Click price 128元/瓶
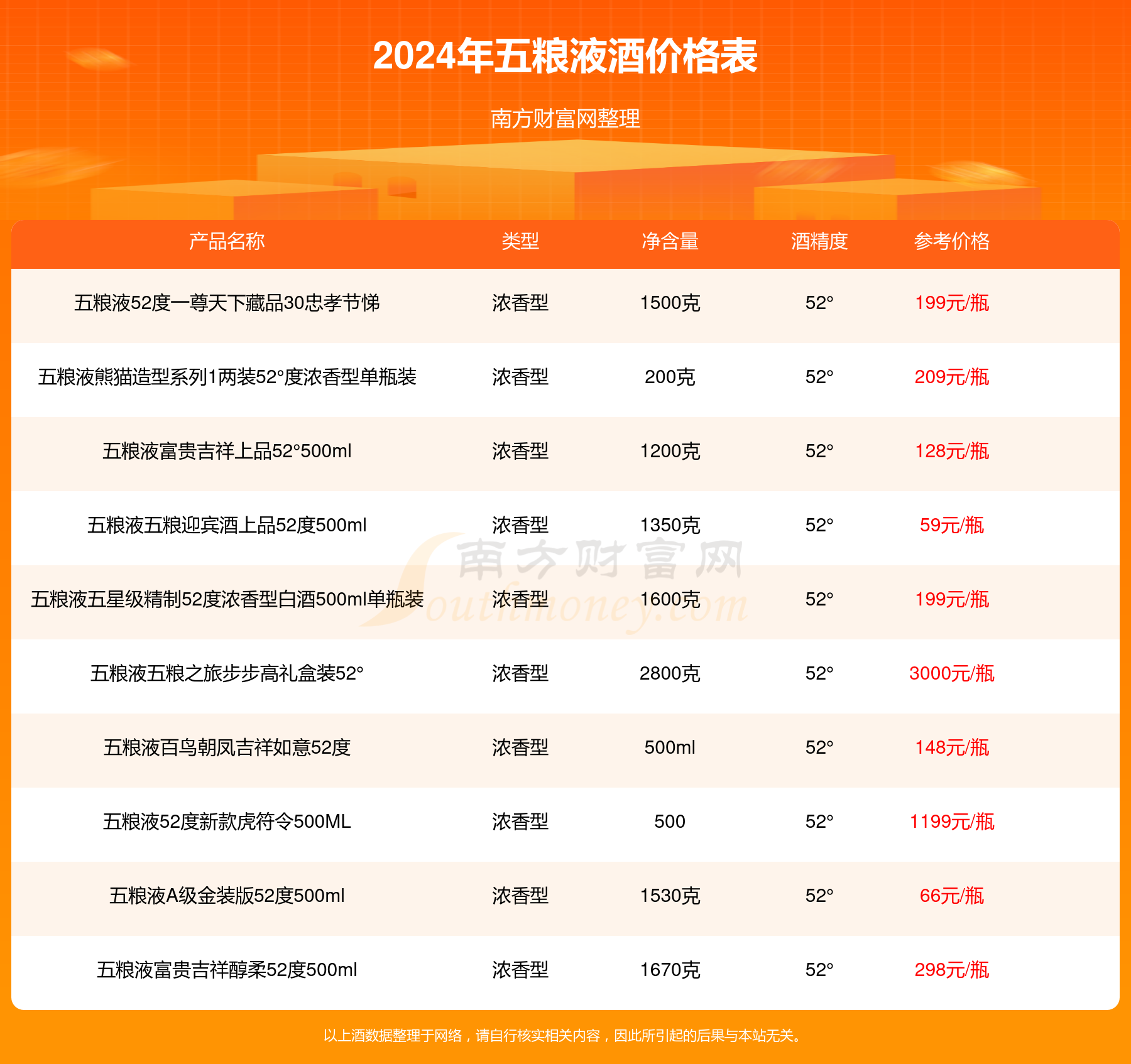Screen dimensions: 1131x1064 pyautogui.click(x=952, y=451)
